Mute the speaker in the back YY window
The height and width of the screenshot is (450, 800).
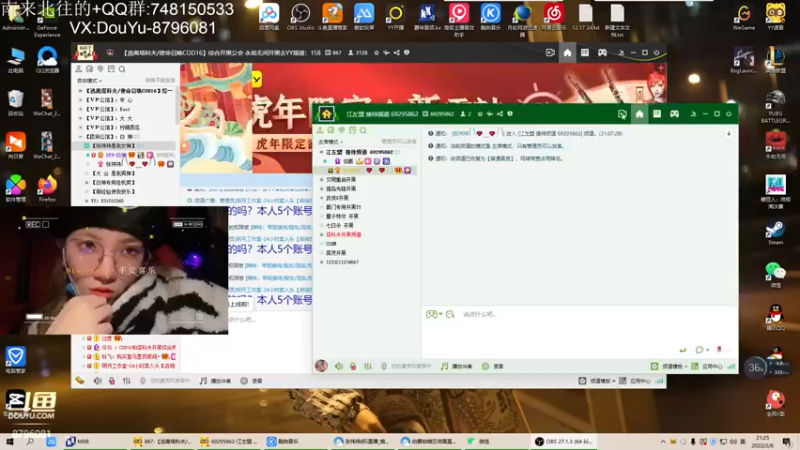click(x=98, y=381)
